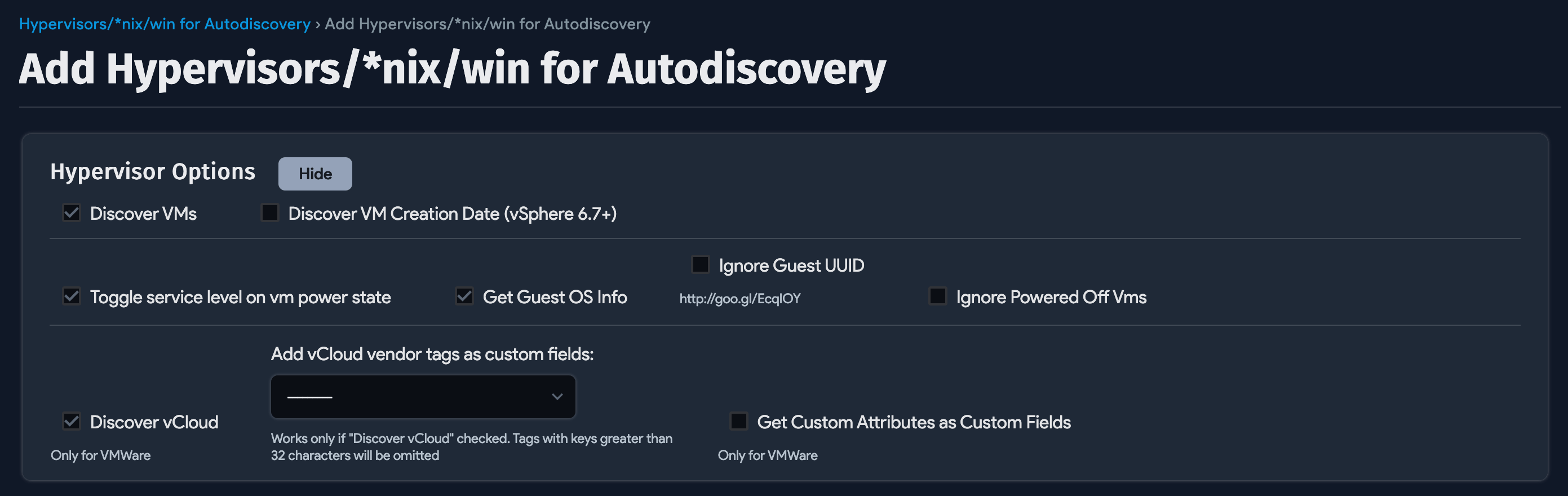Image resolution: width=1568 pixels, height=496 pixels.
Task: Click the Only for VMWare label under Discover vCloud
Action: coord(101,455)
